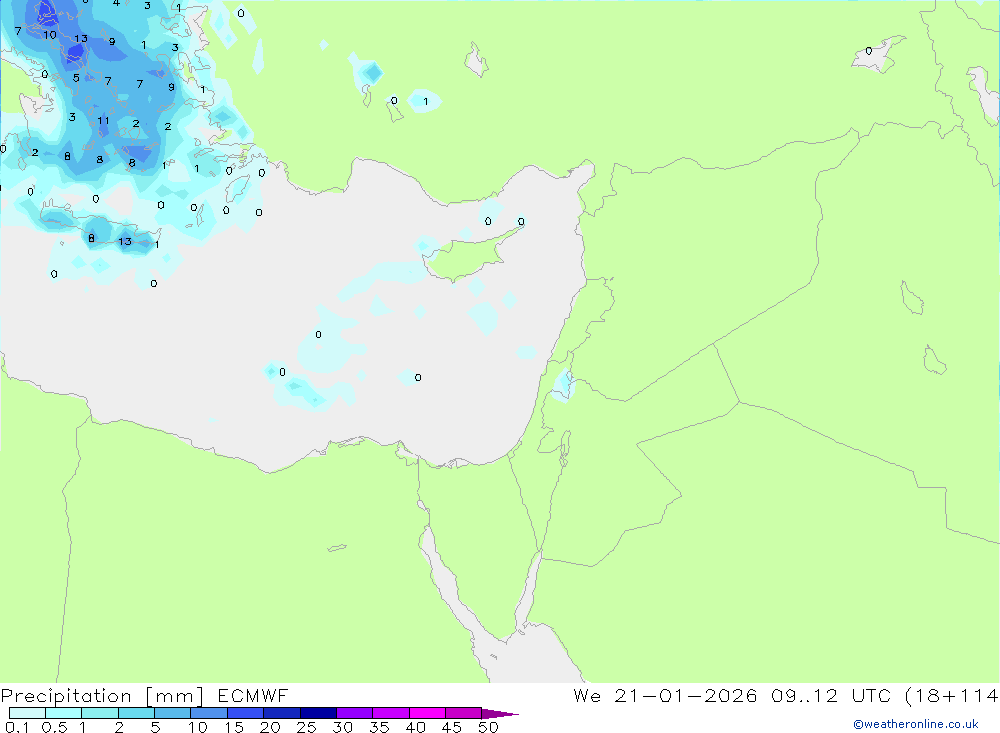
Task: Click the above-50 mm arrow tip of legend
Action: [x=500, y=713]
